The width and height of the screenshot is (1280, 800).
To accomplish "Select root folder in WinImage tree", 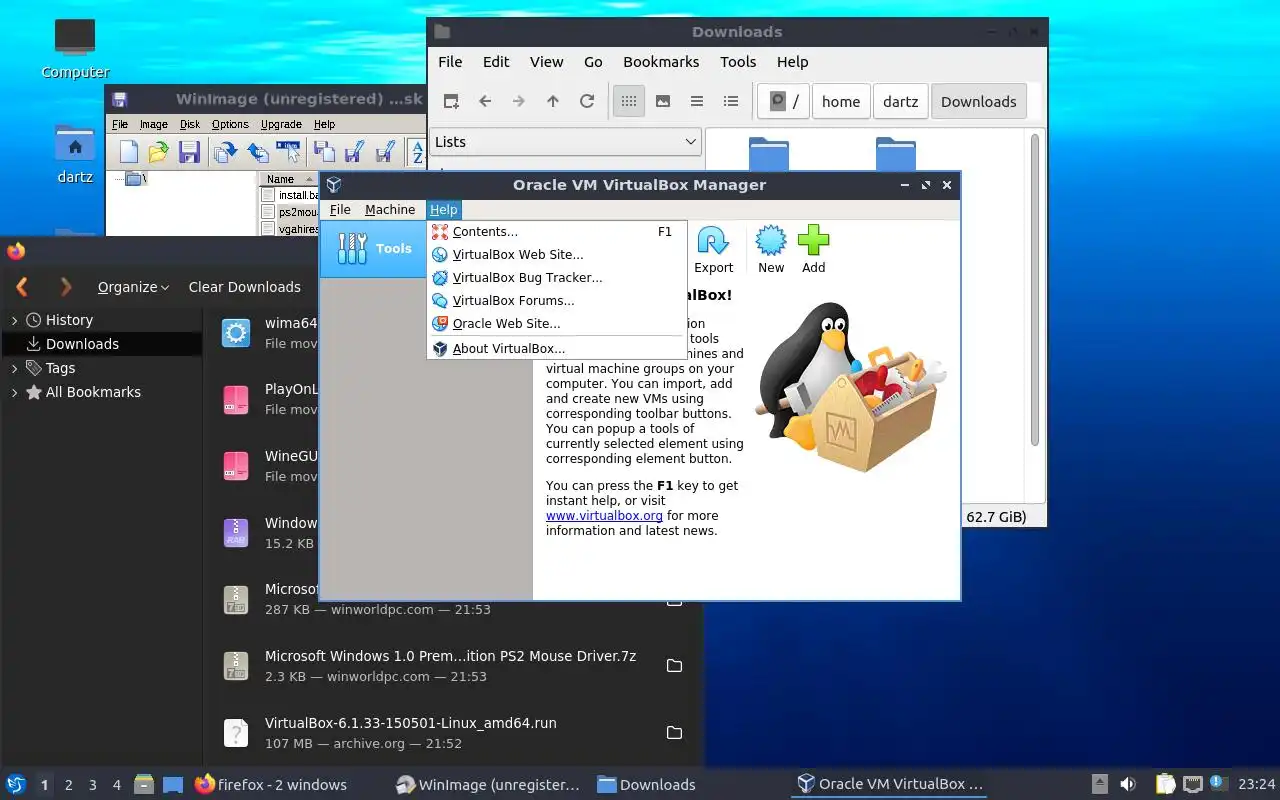I will (x=135, y=179).
